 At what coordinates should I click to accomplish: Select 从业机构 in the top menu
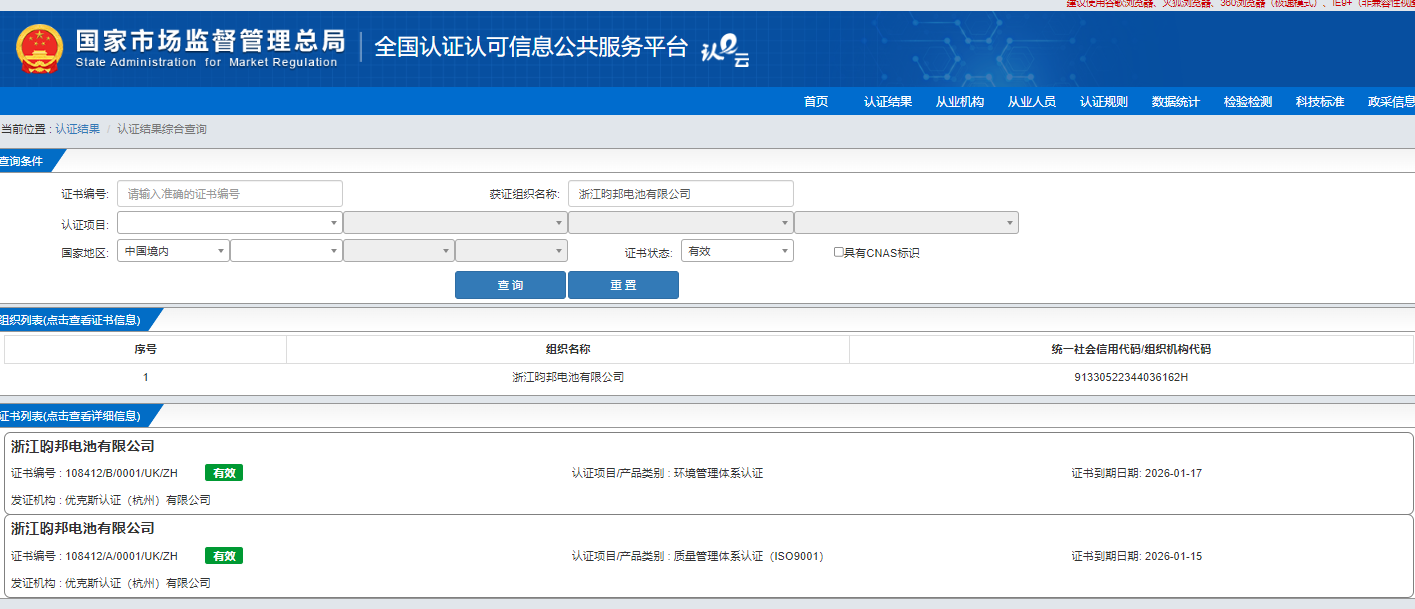point(959,102)
